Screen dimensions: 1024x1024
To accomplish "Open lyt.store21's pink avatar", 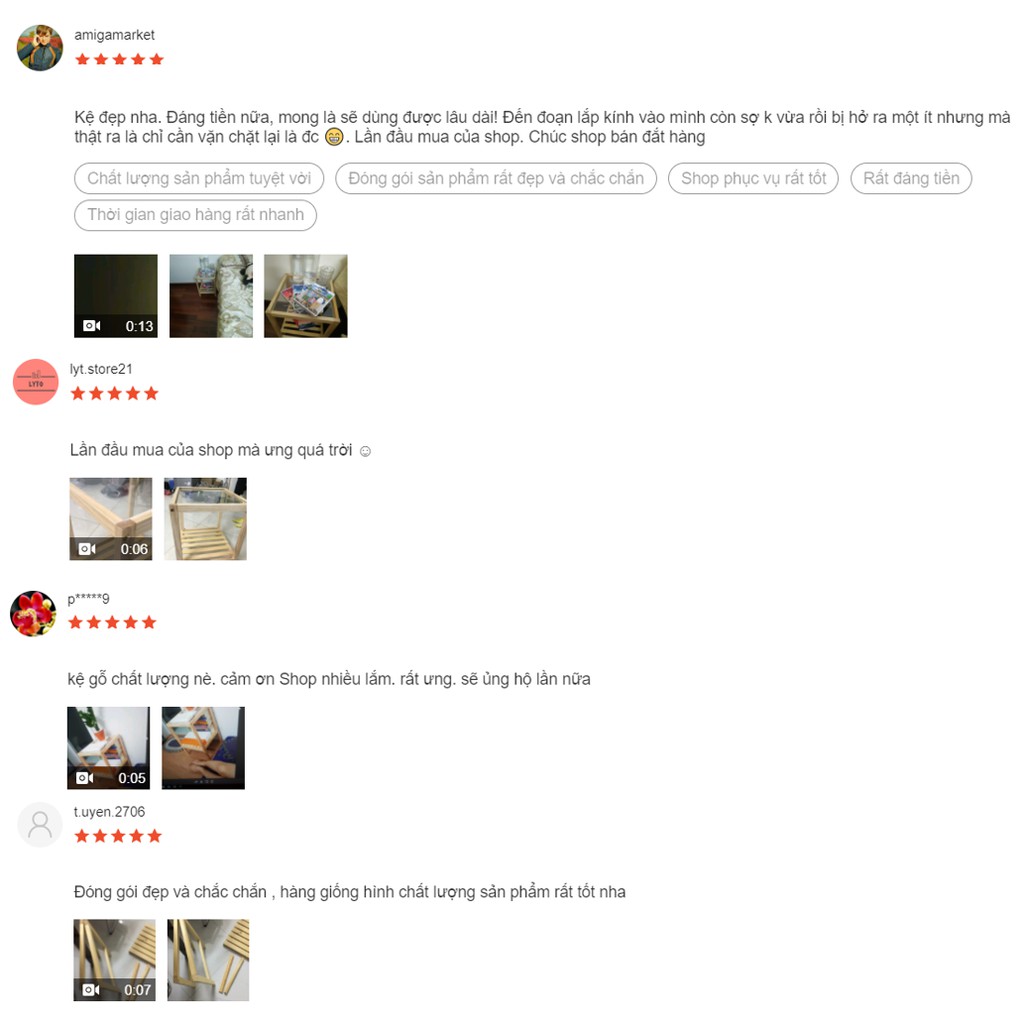I will (36, 382).
